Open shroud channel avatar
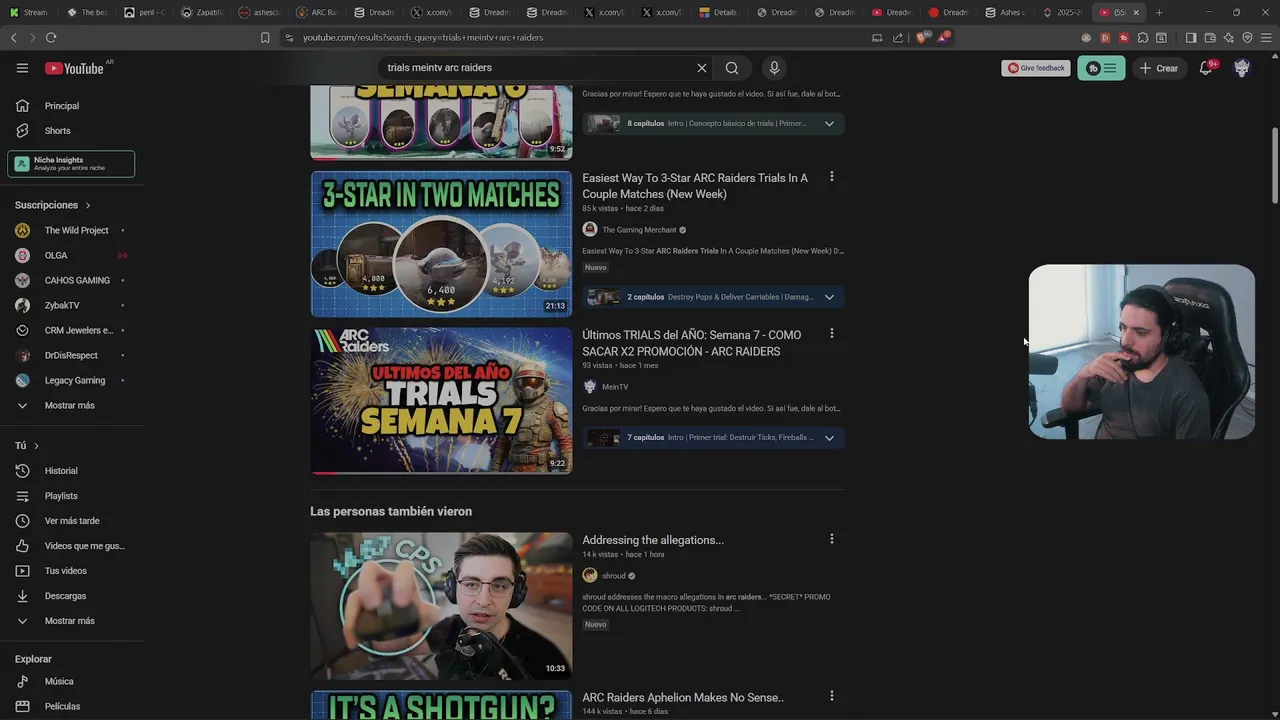Viewport: 1280px width, 720px height. coord(590,575)
